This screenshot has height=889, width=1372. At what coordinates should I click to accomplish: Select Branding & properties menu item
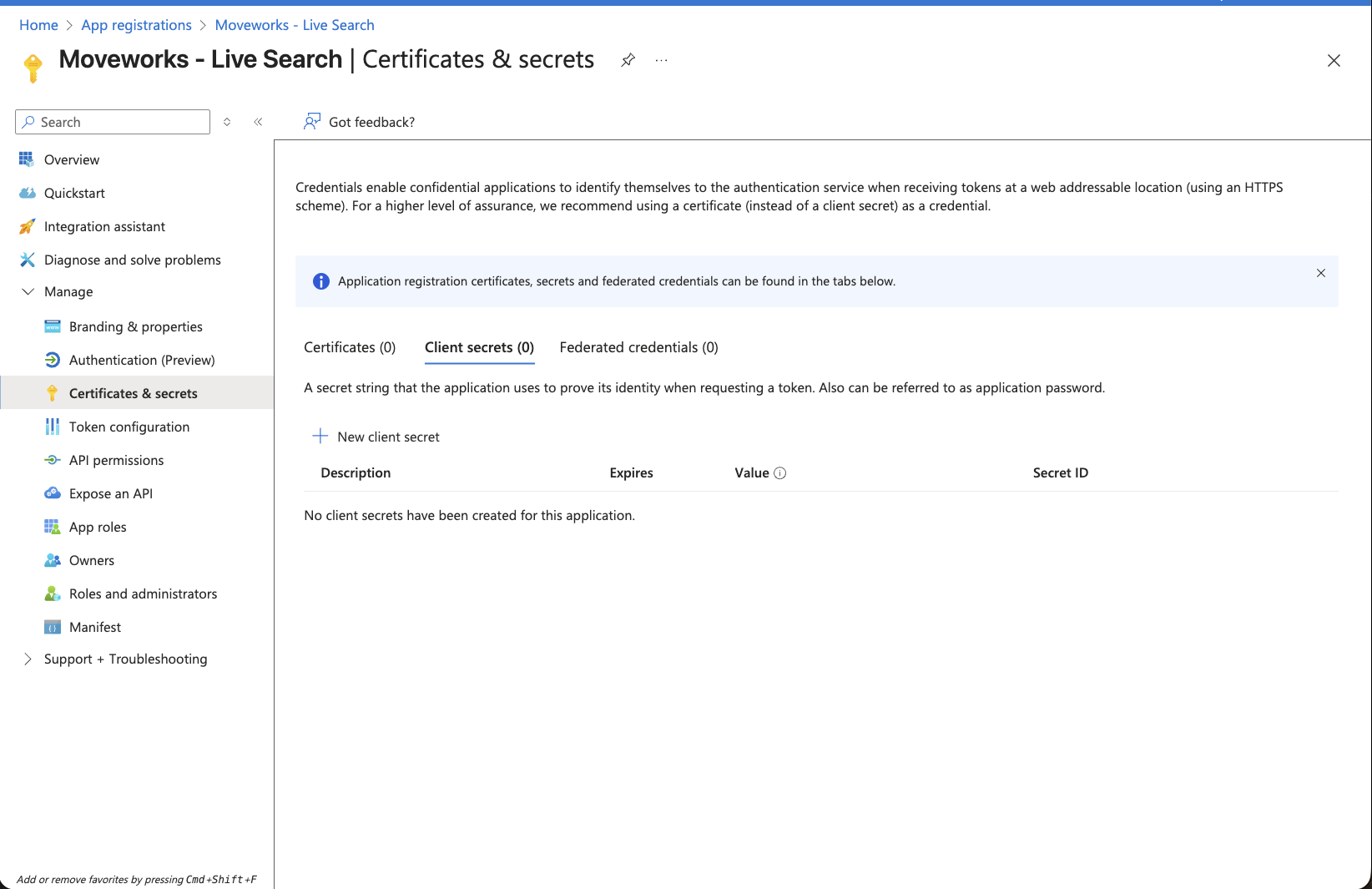pyautogui.click(x=137, y=326)
